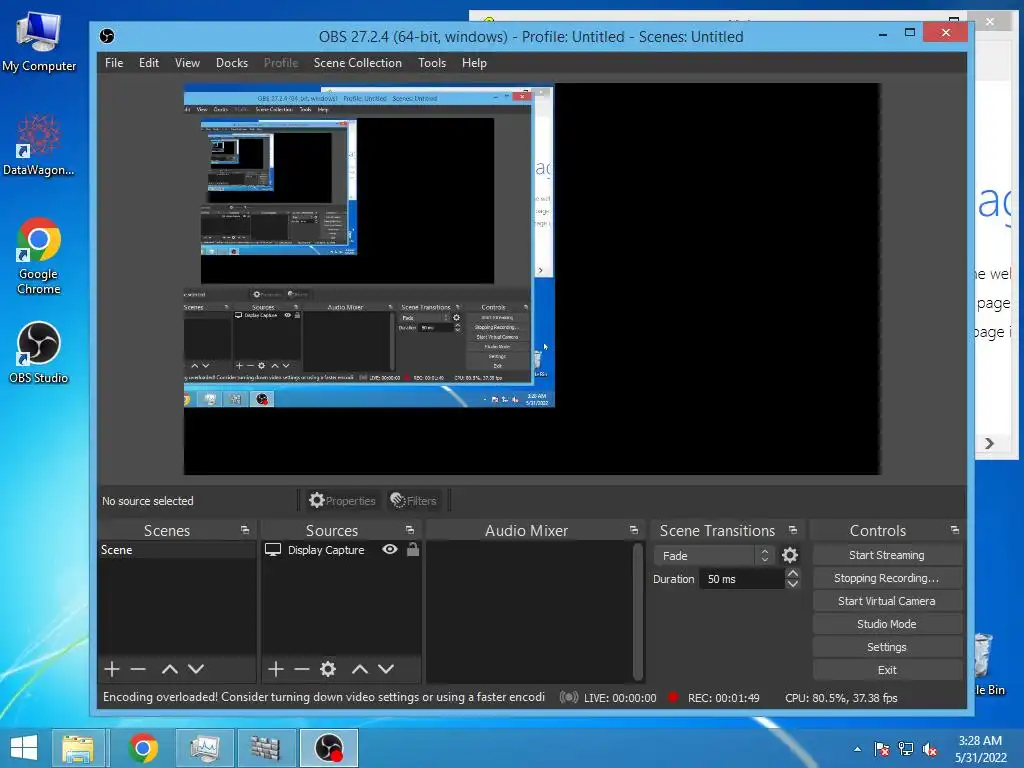Viewport: 1024px width, 768px height.
Task: Decrease transition duration with down arrow
Action: click(793, 584)
